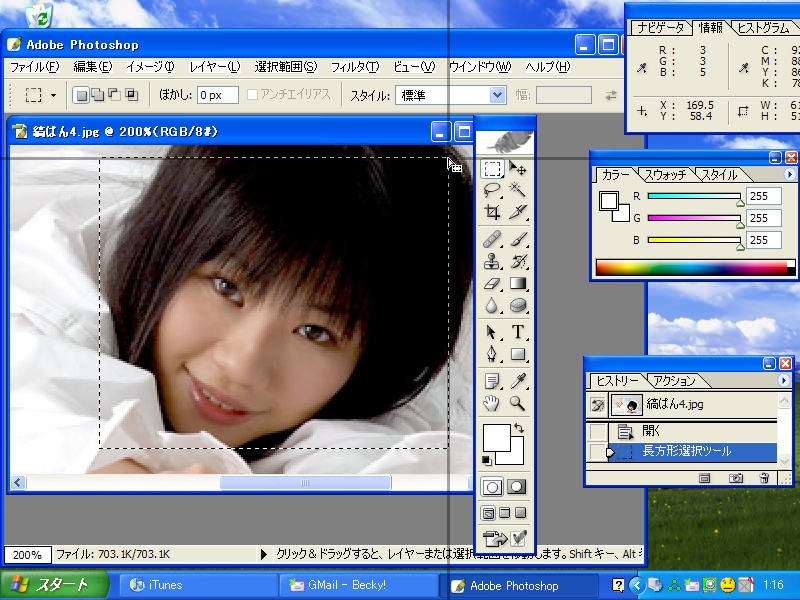The image size is (800, 600).
Task: Select the Zoom tool
Action: pyautogui.click(x=518, y=403)
